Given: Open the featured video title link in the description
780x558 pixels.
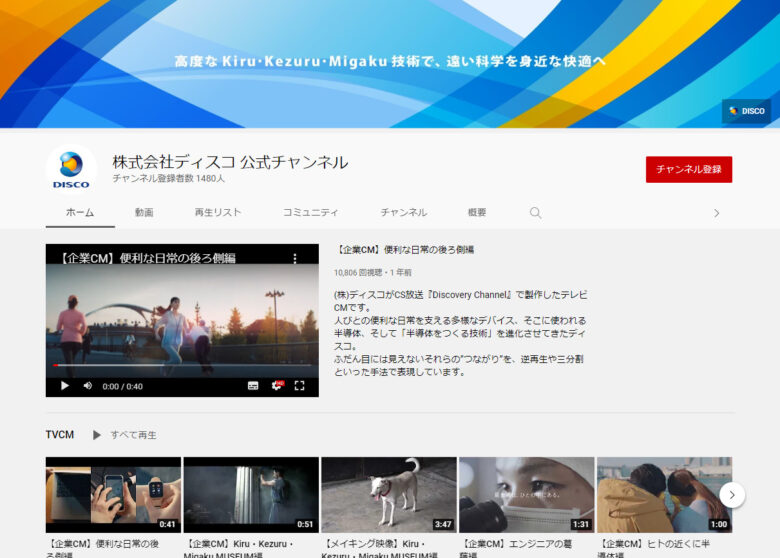Looking at the screenshot, I should [403, 250].
